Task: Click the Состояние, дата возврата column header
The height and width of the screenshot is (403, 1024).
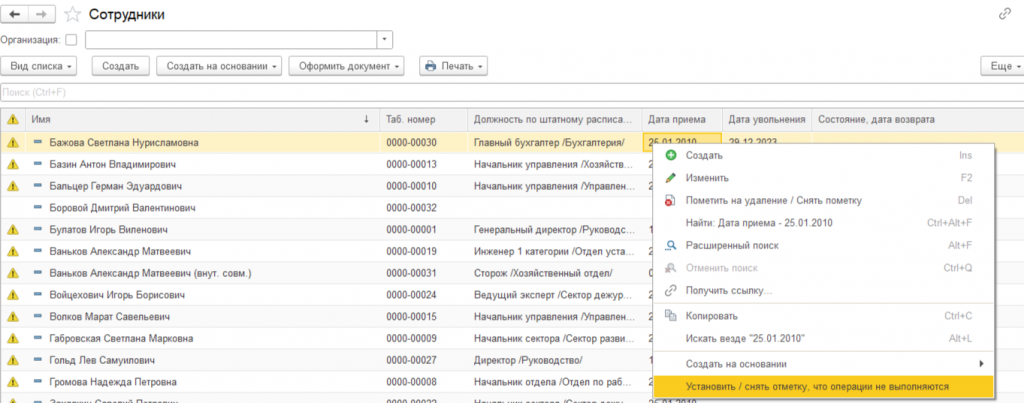Action: 917,120
